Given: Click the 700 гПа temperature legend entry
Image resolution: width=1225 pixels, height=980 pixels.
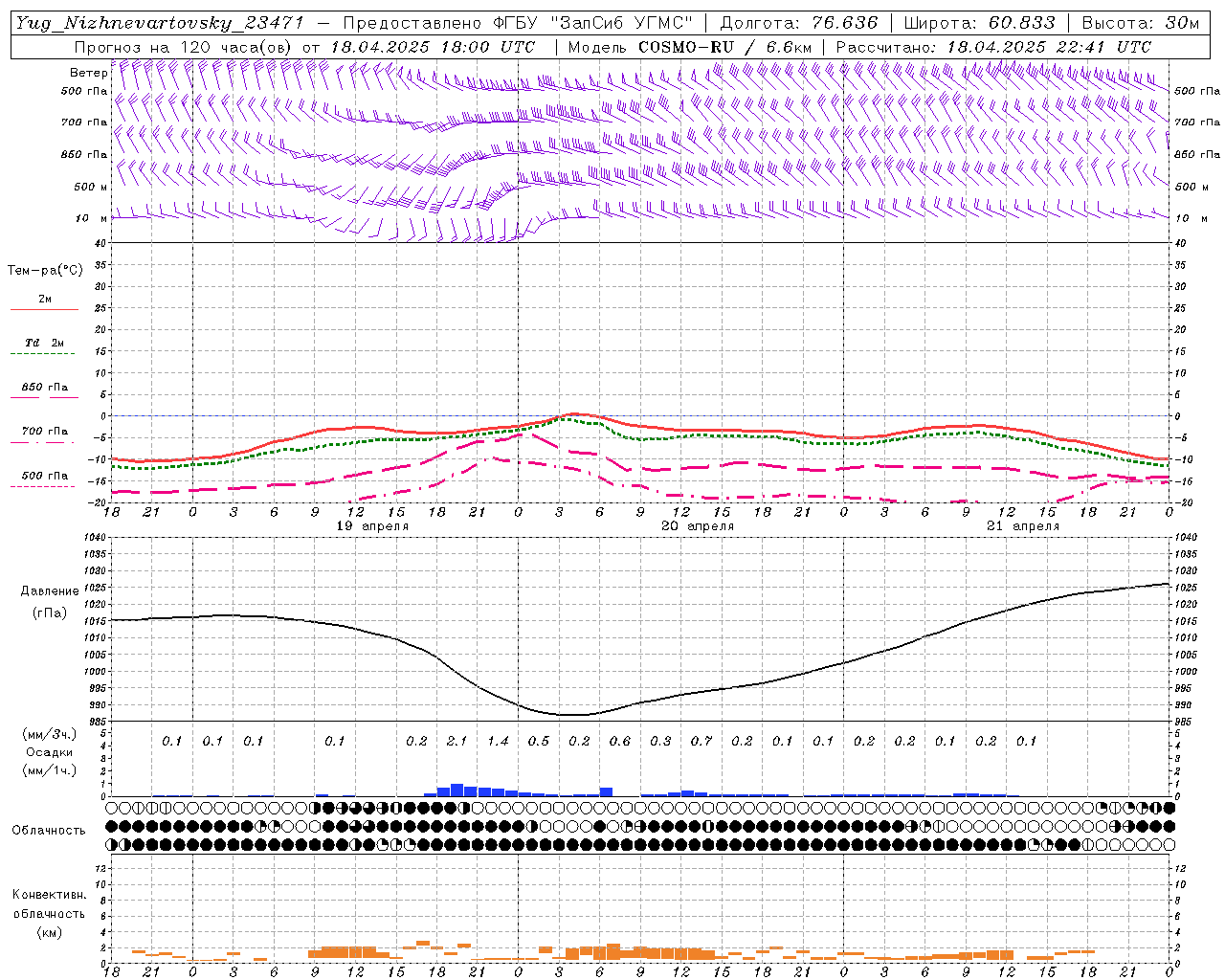Looking at the screenshot, I should pos(45,432).
